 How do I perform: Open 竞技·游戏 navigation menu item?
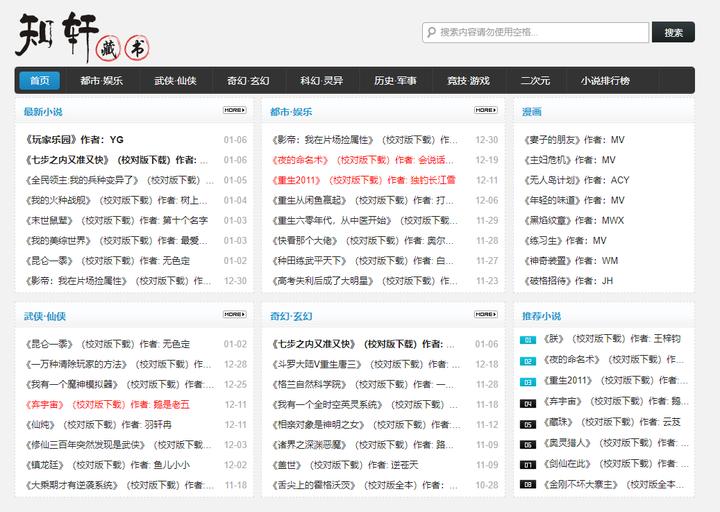(x=468, y=81)
